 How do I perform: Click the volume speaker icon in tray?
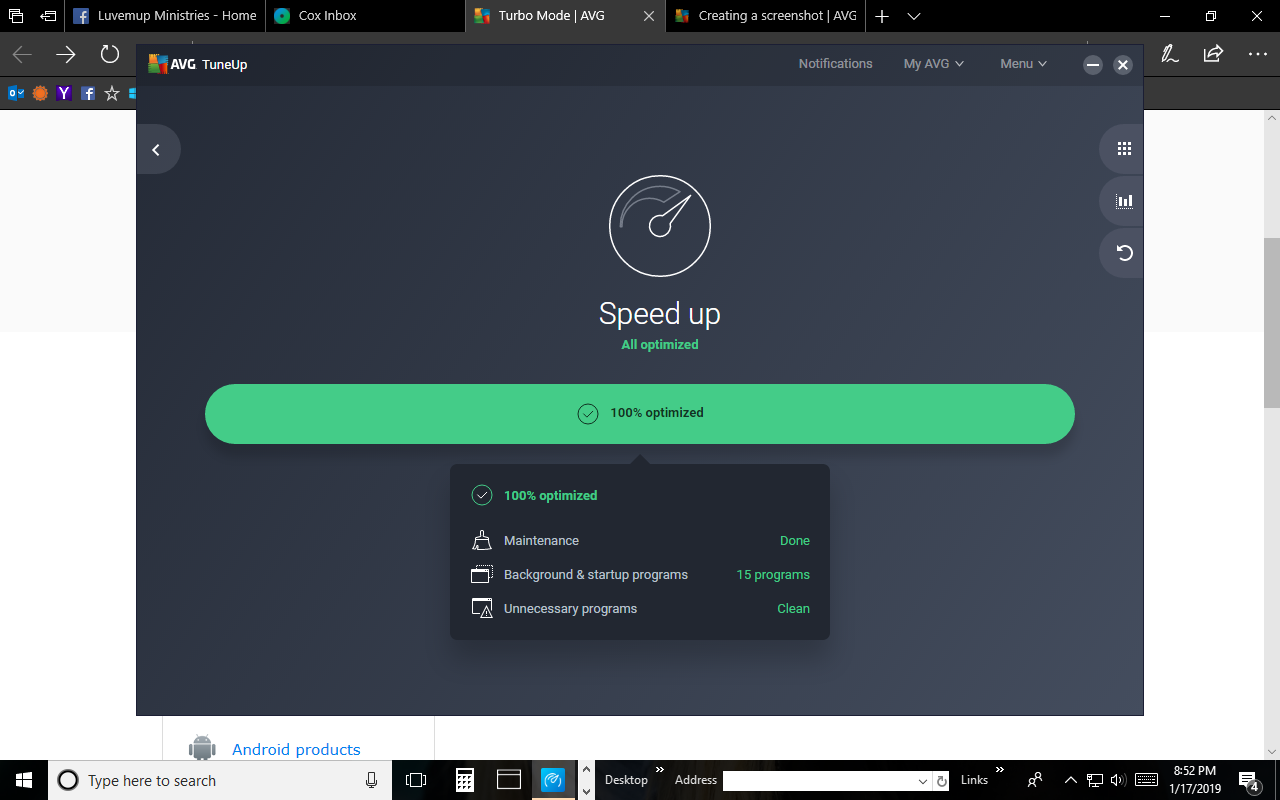[1118, 780]
